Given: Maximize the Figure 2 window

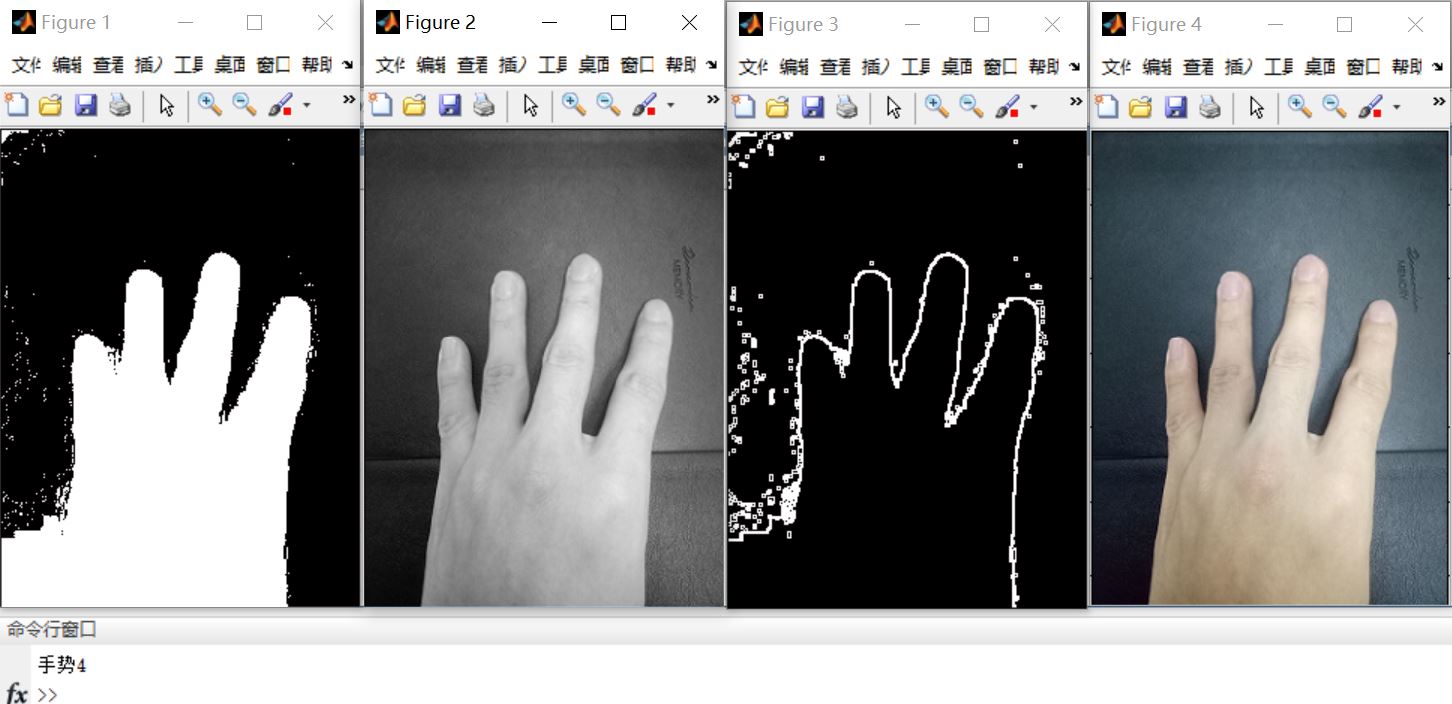Looking at the screenshot, I should click(x=618, y=23).
